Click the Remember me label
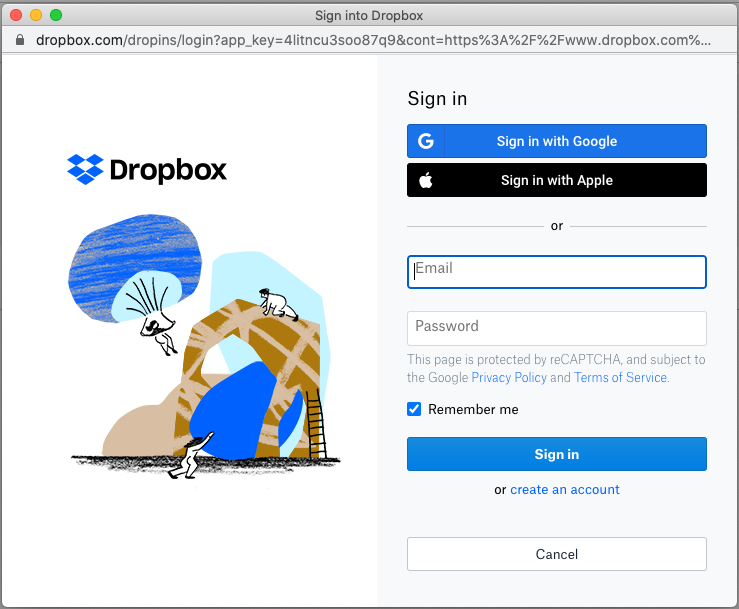 (473, 409)
